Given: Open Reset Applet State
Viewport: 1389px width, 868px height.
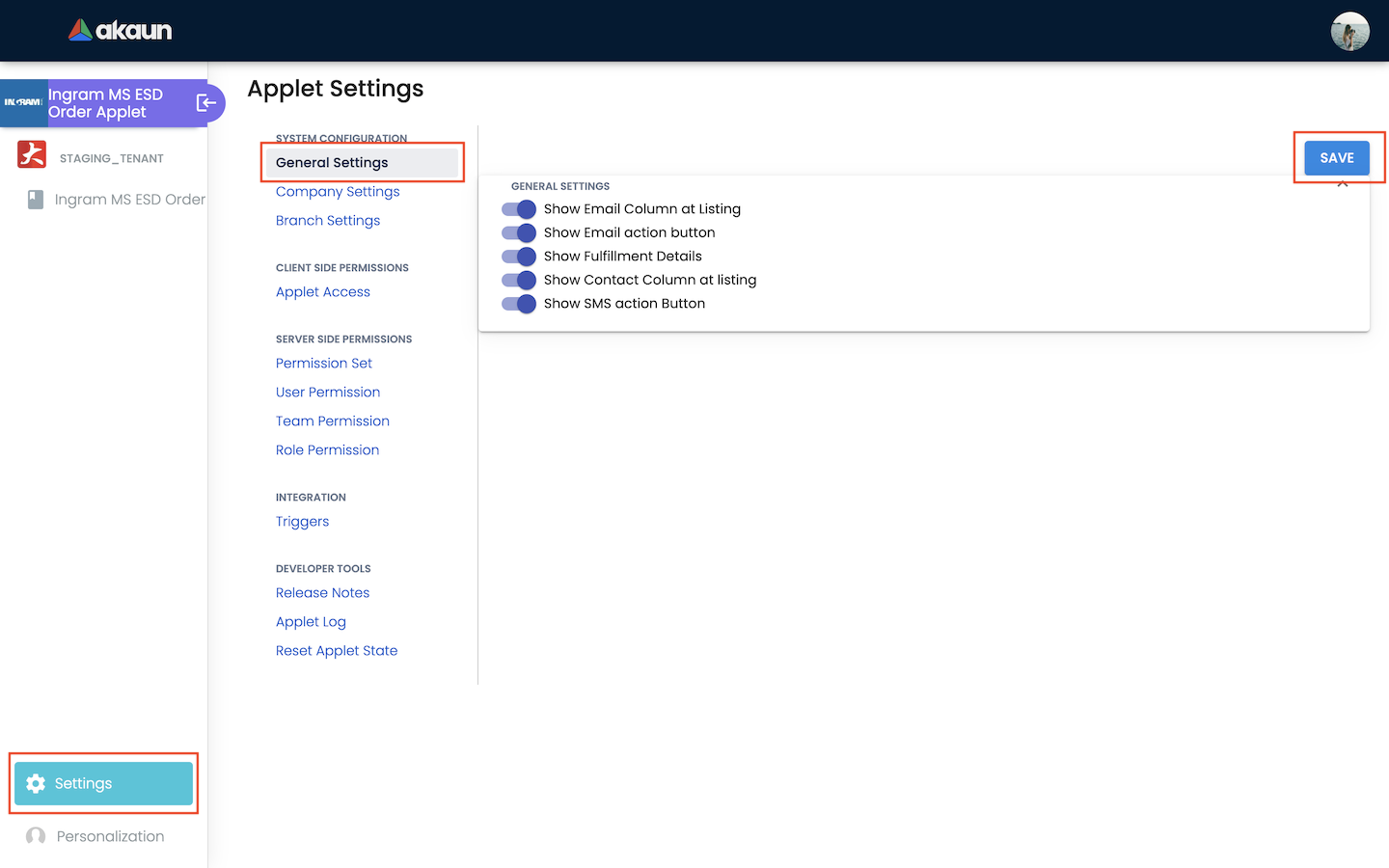Looking at the screenshot, I should (337, 651).
